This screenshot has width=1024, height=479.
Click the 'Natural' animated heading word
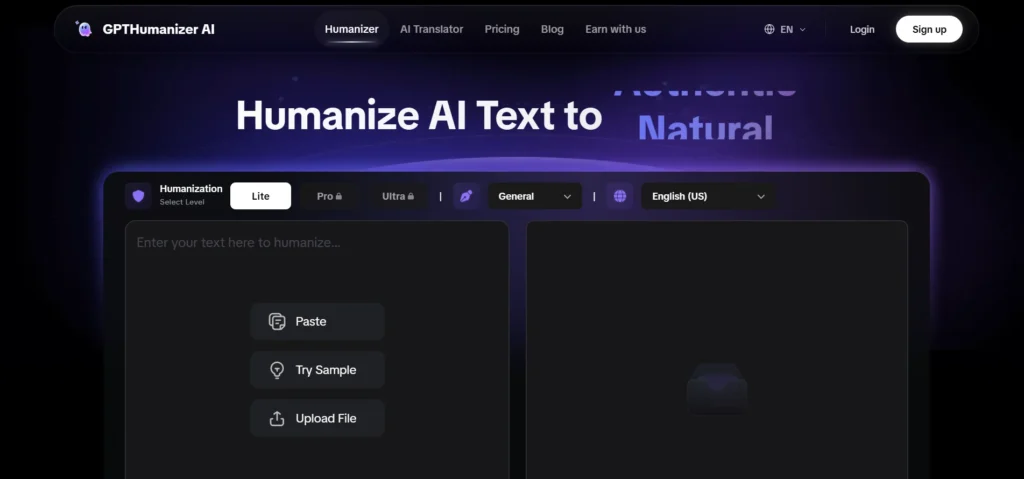coord(705,128)
